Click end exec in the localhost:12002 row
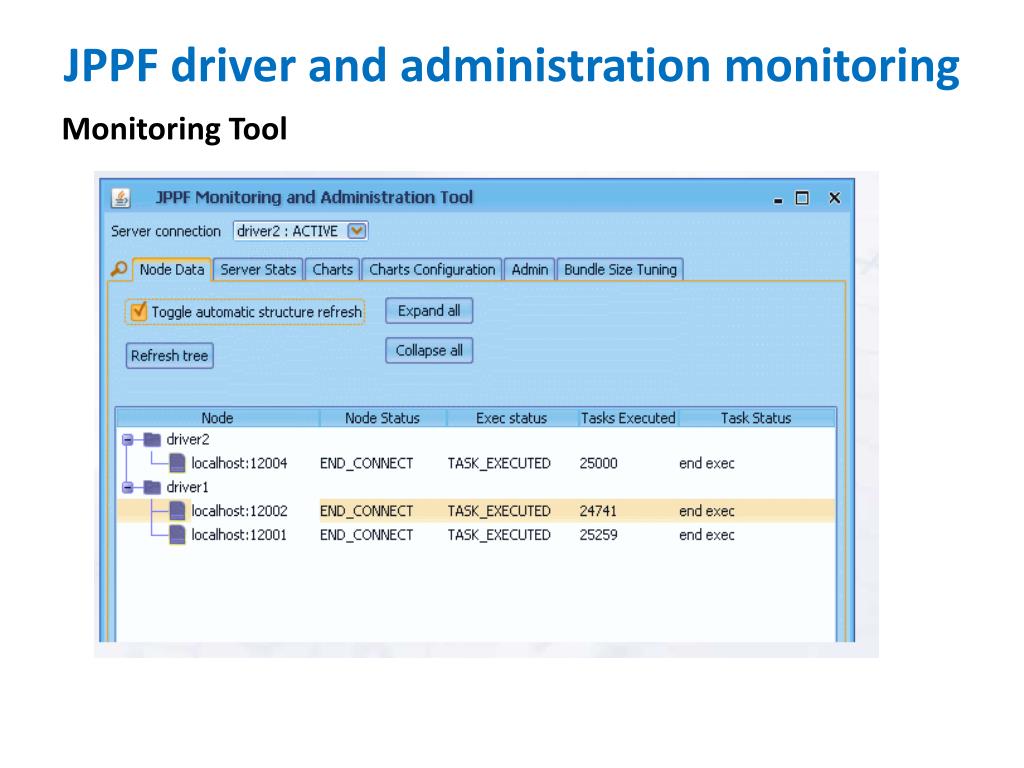Screen dimensions: 1024x768 pos(707,511)
